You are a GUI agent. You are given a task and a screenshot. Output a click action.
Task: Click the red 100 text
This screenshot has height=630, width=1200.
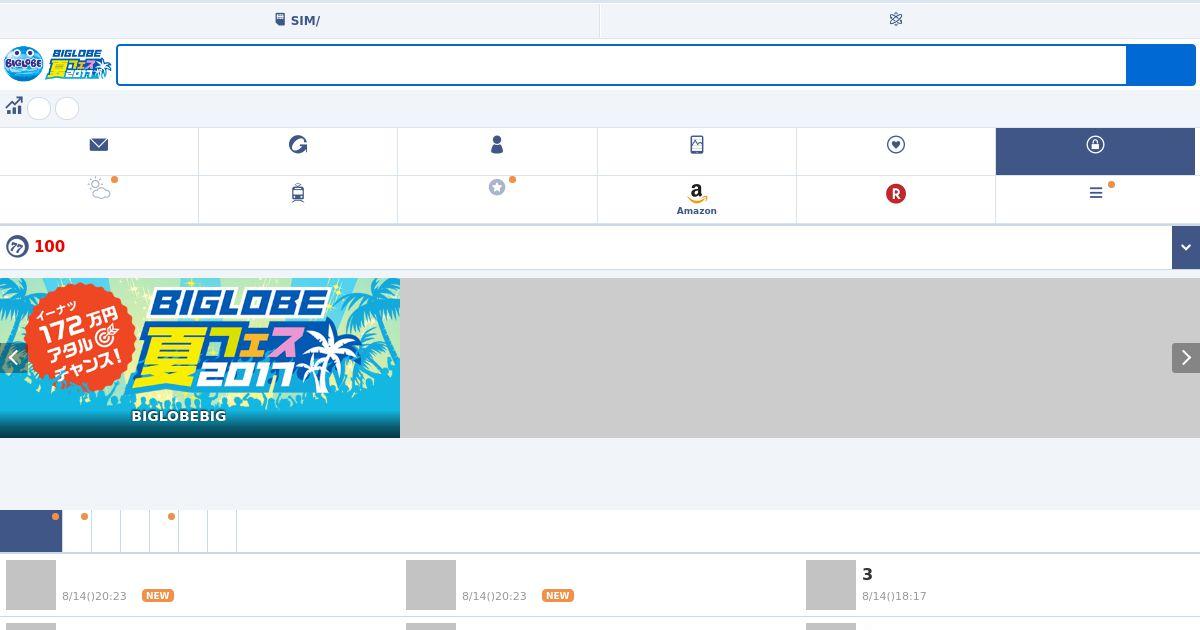point(49,247)
